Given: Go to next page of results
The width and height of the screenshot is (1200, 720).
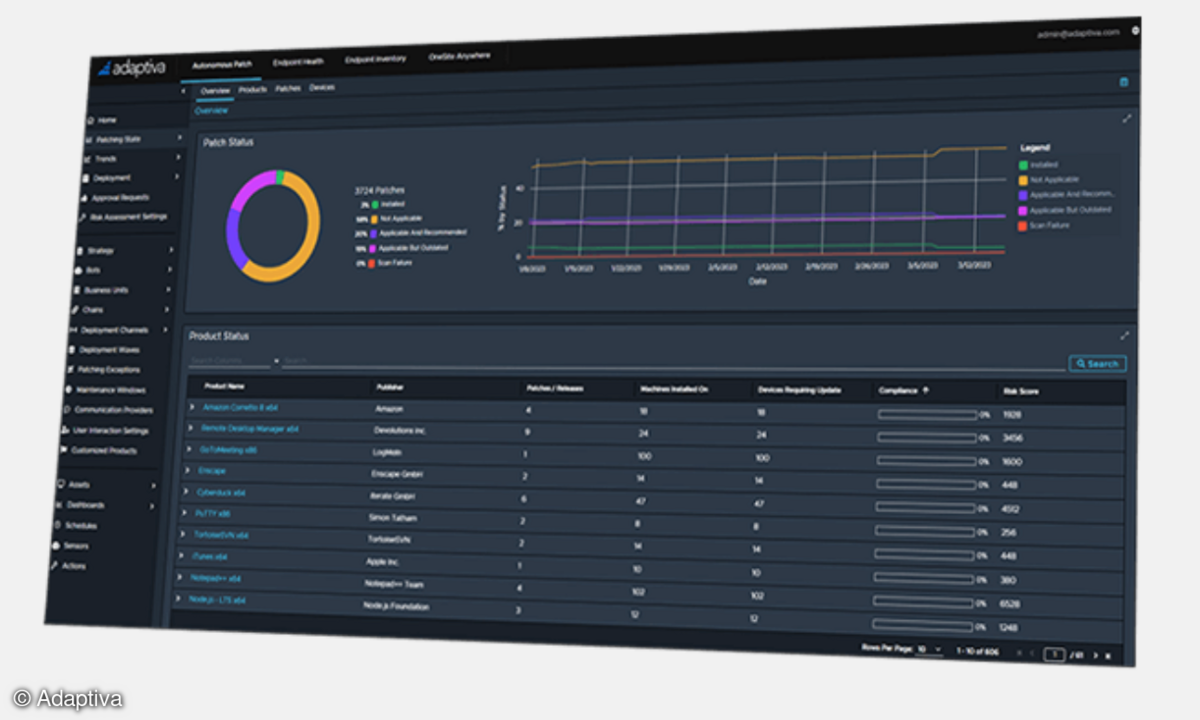Looking at the screenshot, I should click(x=1094, y=656).
